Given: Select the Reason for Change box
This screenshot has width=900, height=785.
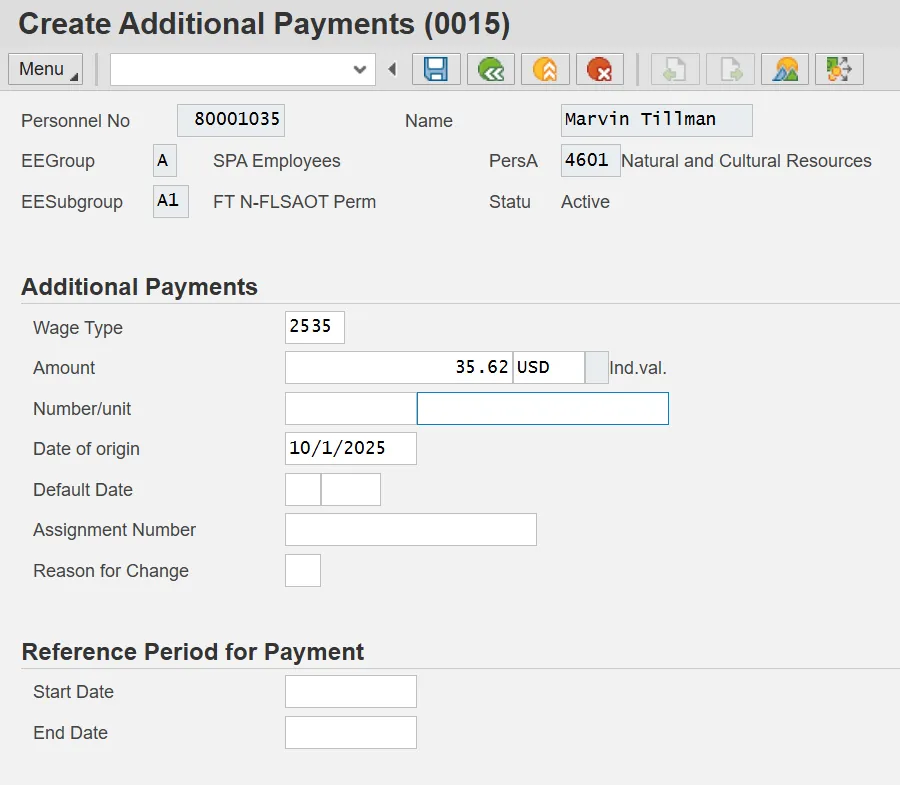Looking at the screenshot, I should pyautogui.click(x=302, y=571).
